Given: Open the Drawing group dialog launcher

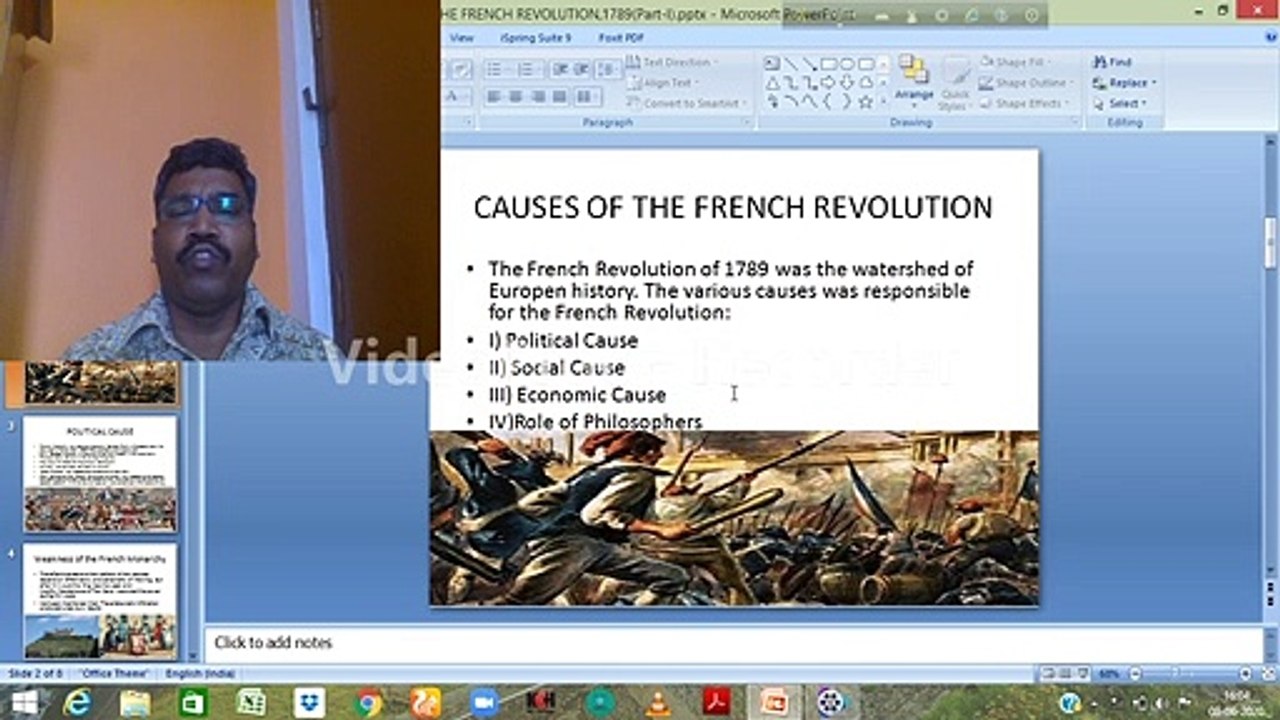Looking at the screenshot, I should (1076, 123).
